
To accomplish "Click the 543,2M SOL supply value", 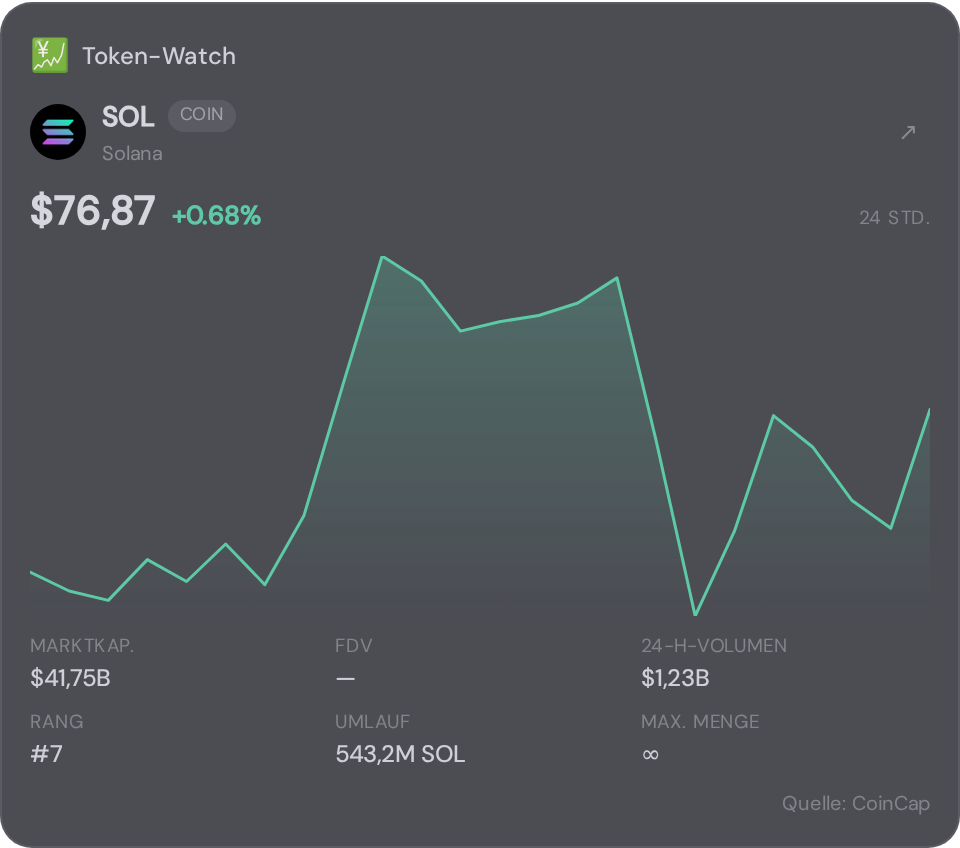I will click(400, 754).
